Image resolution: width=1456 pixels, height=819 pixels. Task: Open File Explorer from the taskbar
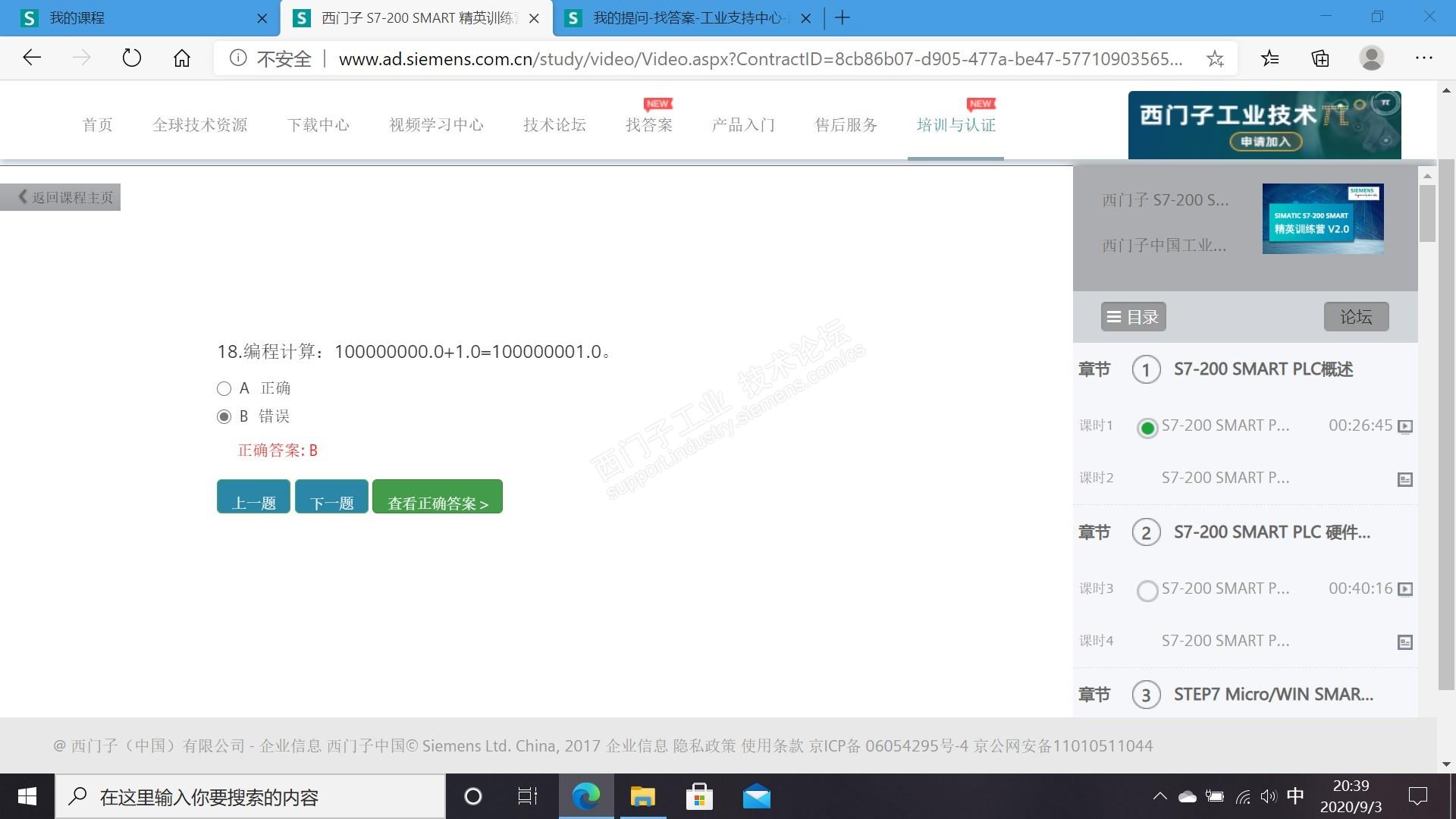642,797
